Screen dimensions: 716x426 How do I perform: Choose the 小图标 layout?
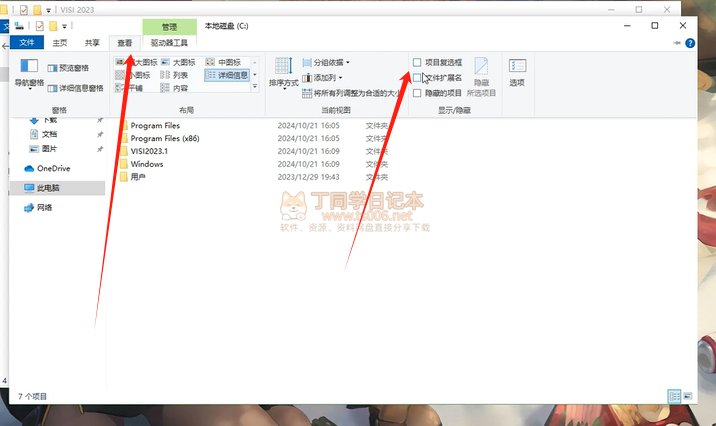point(132,75)
